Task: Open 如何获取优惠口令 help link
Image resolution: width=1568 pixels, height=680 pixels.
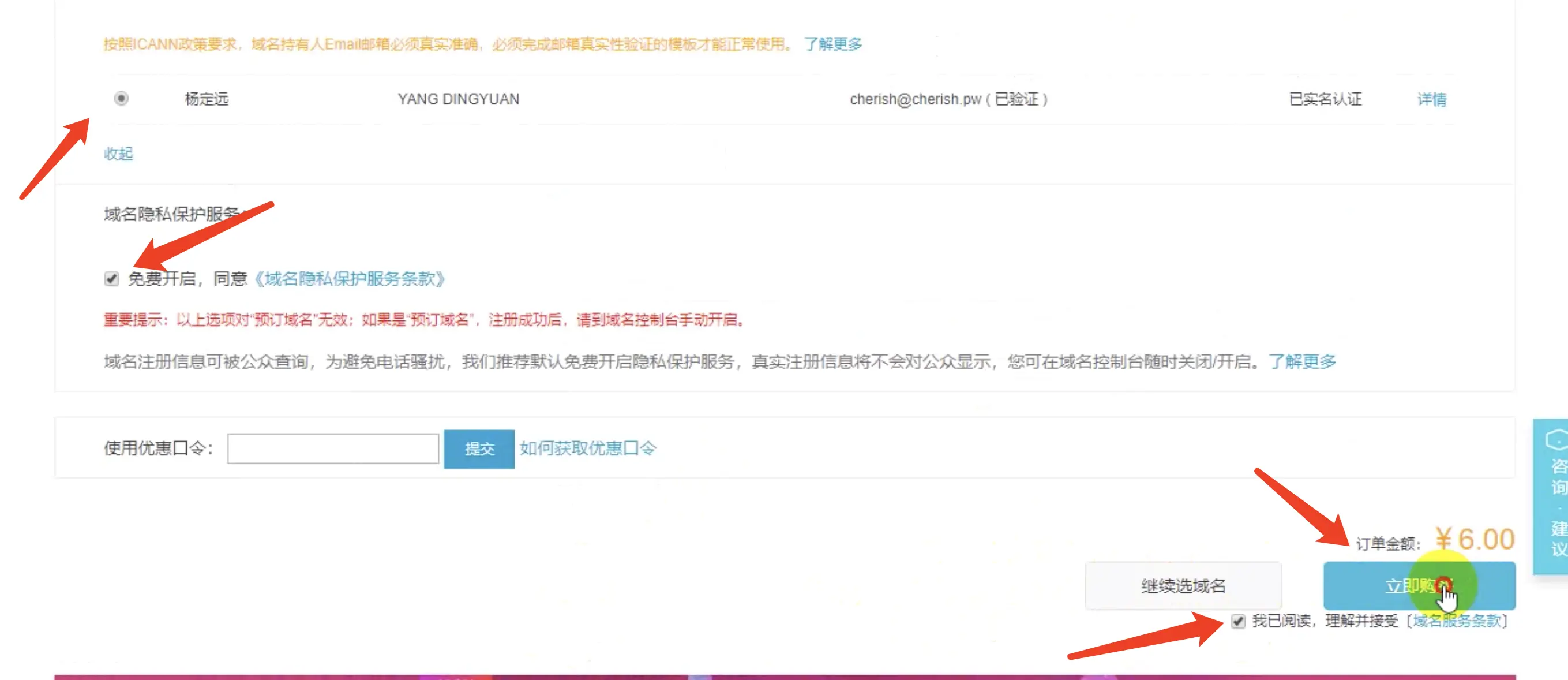Action: pos(587,449)
